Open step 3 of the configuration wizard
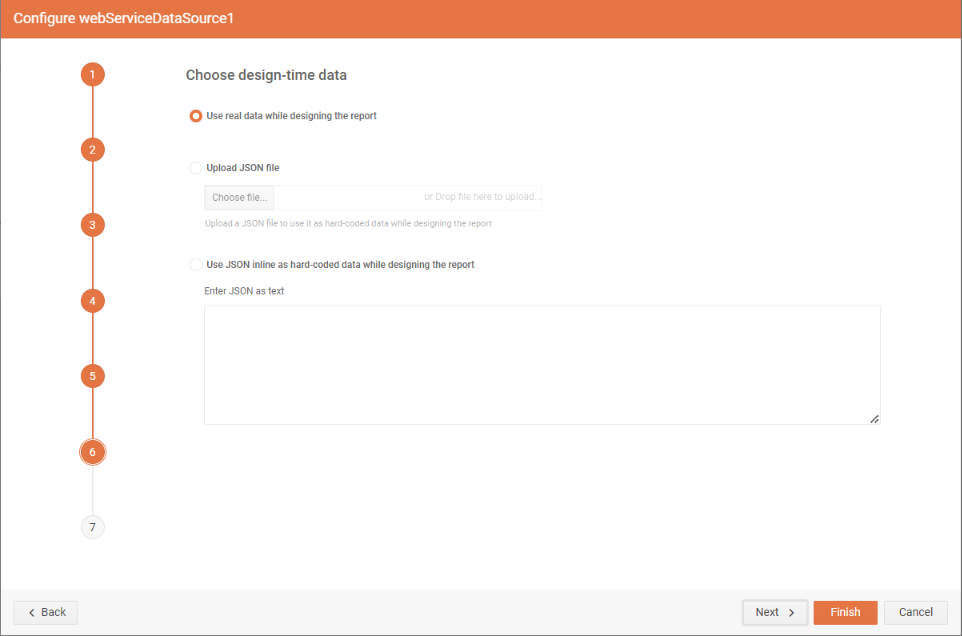 [92, 225]
